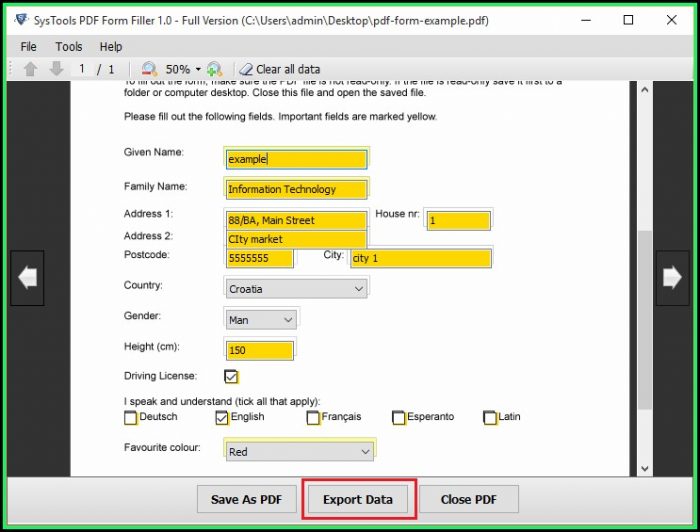Click the current page number box
The width and height of the screenshot is (700, 532).
pos(82,69)
